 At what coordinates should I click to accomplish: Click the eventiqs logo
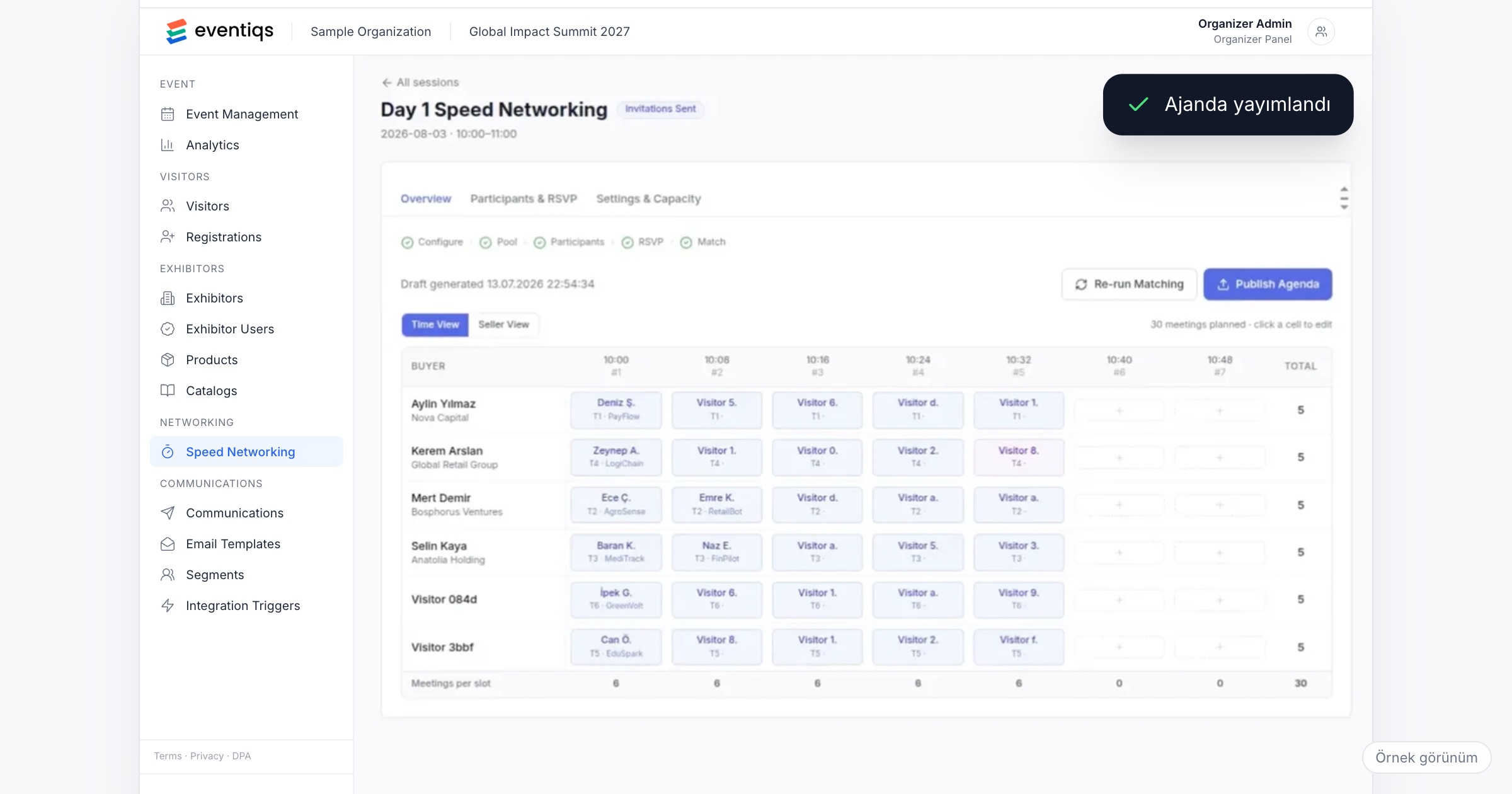tap(219, 31)
